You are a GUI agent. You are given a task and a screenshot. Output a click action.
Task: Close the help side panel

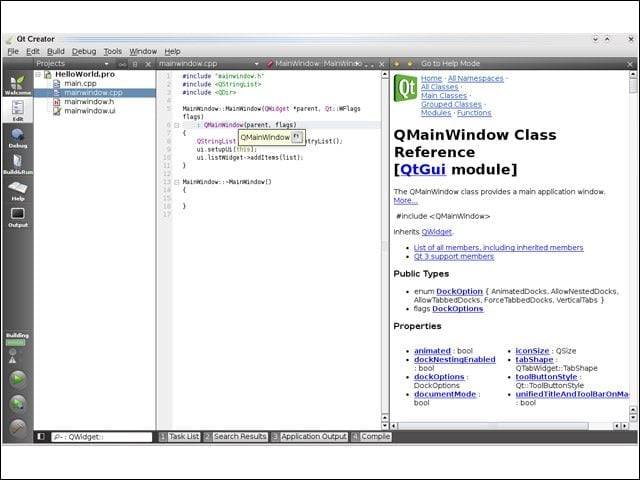(x=630, y=64)
